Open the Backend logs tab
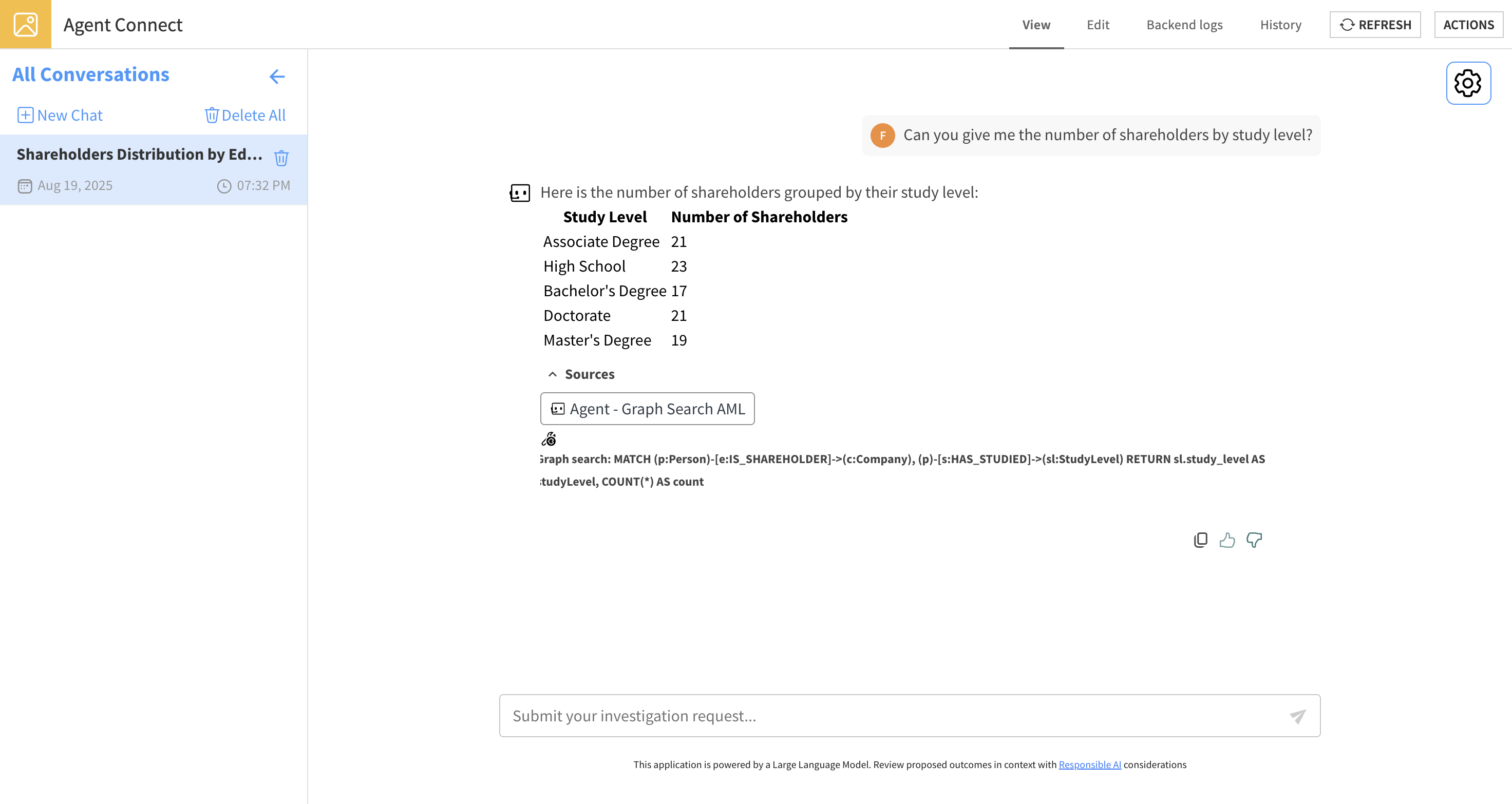 [1184, 25]
